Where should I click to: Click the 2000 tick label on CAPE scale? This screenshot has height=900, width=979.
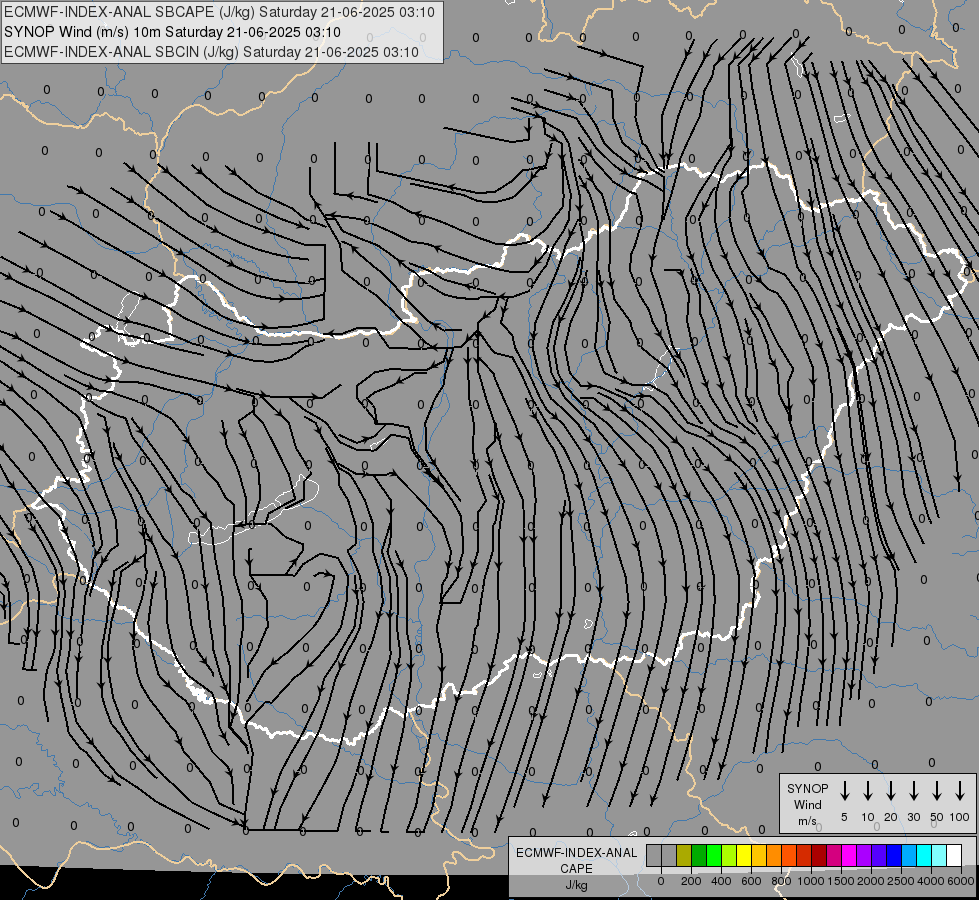(871, 881)
